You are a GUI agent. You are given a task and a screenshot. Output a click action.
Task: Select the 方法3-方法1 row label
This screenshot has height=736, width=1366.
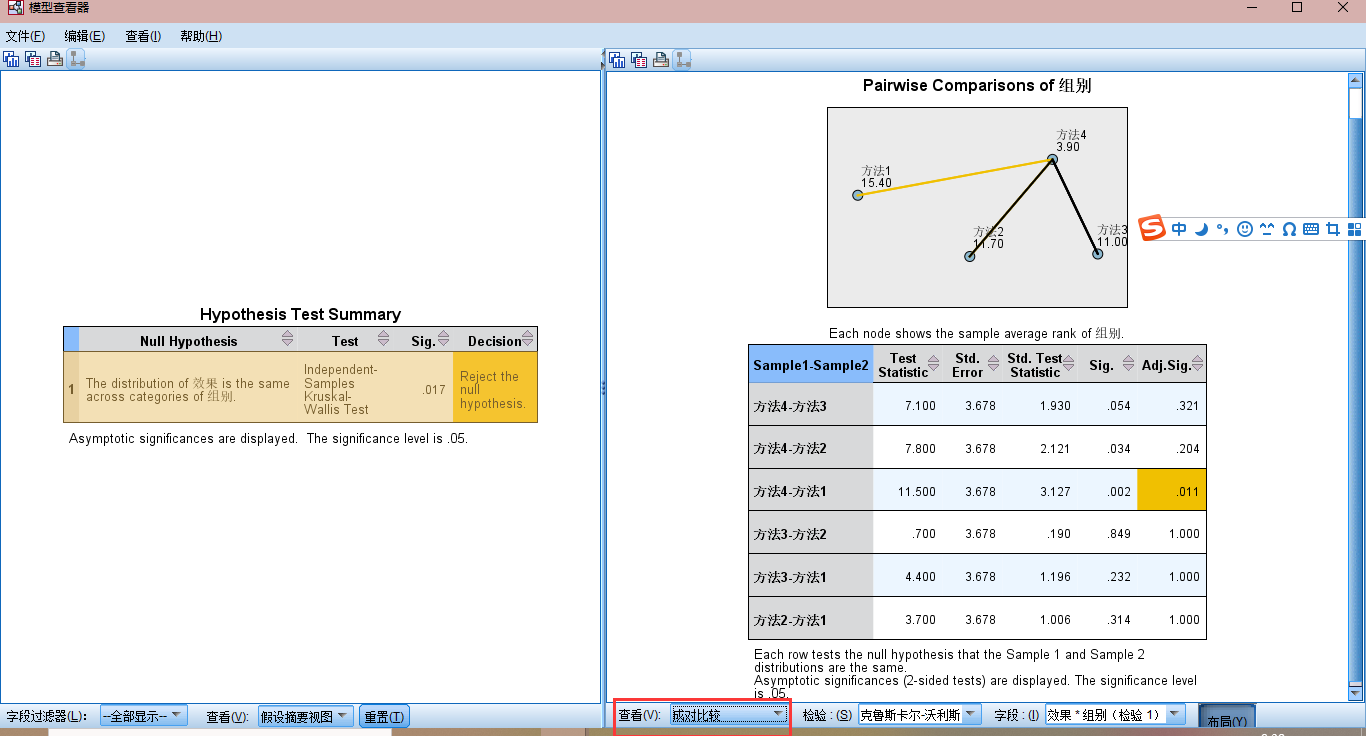coord(810,577)
